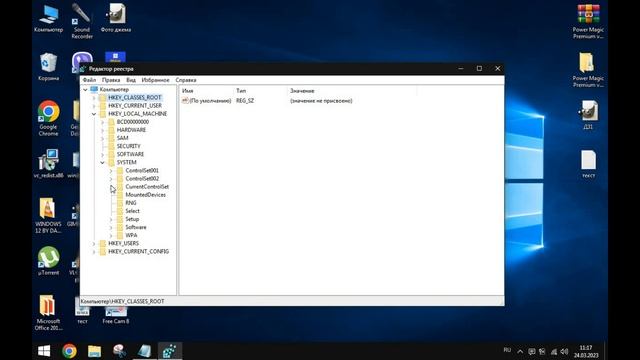Expand the BCD00000000 chevron
The image size is (640, 360).
[102, 122]
